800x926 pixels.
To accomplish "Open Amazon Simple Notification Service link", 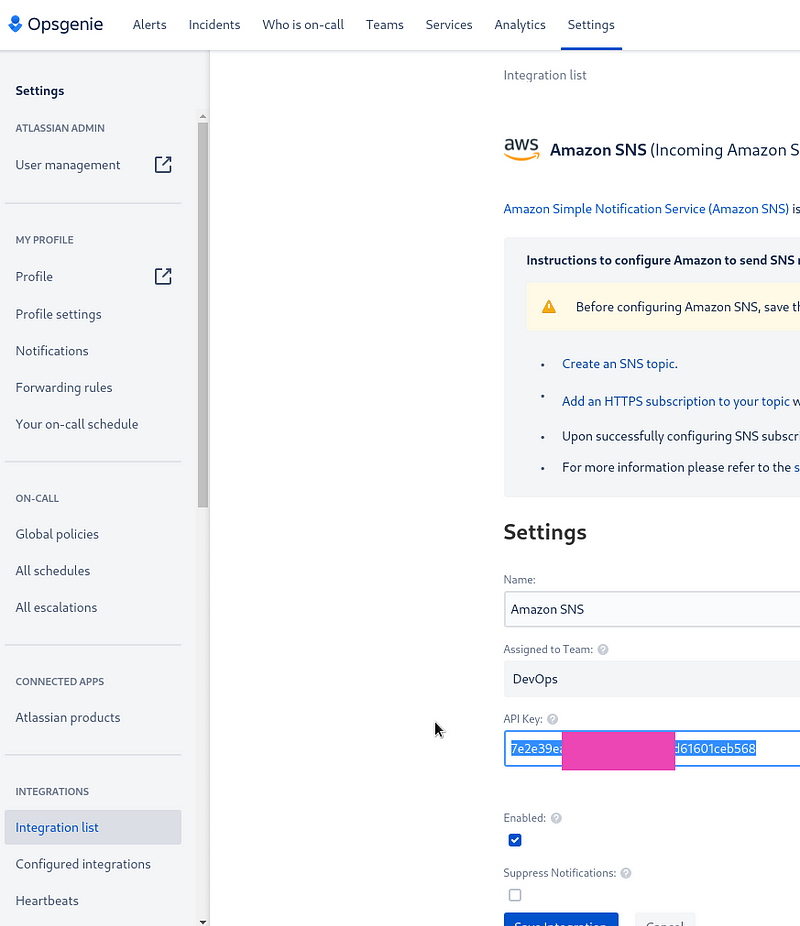I will pos(646,209).
